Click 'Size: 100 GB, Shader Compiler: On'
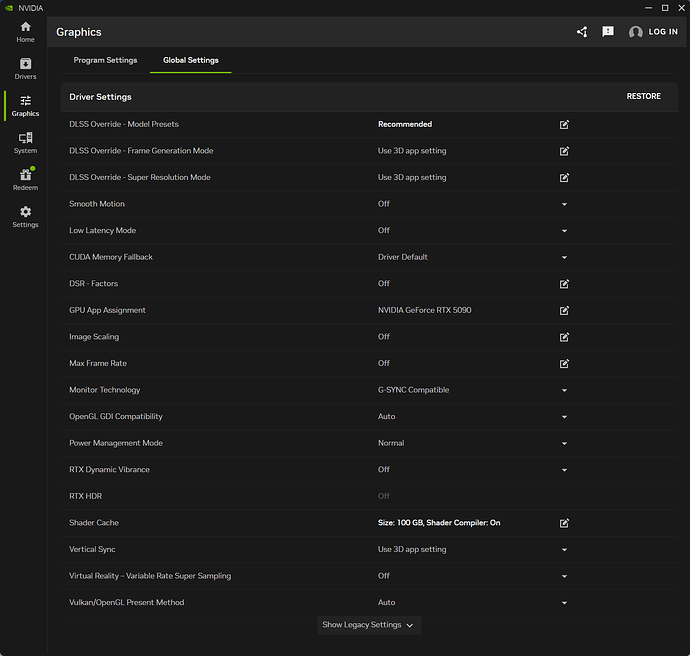This screenshot has height=656, width=690. pos(439,523)
